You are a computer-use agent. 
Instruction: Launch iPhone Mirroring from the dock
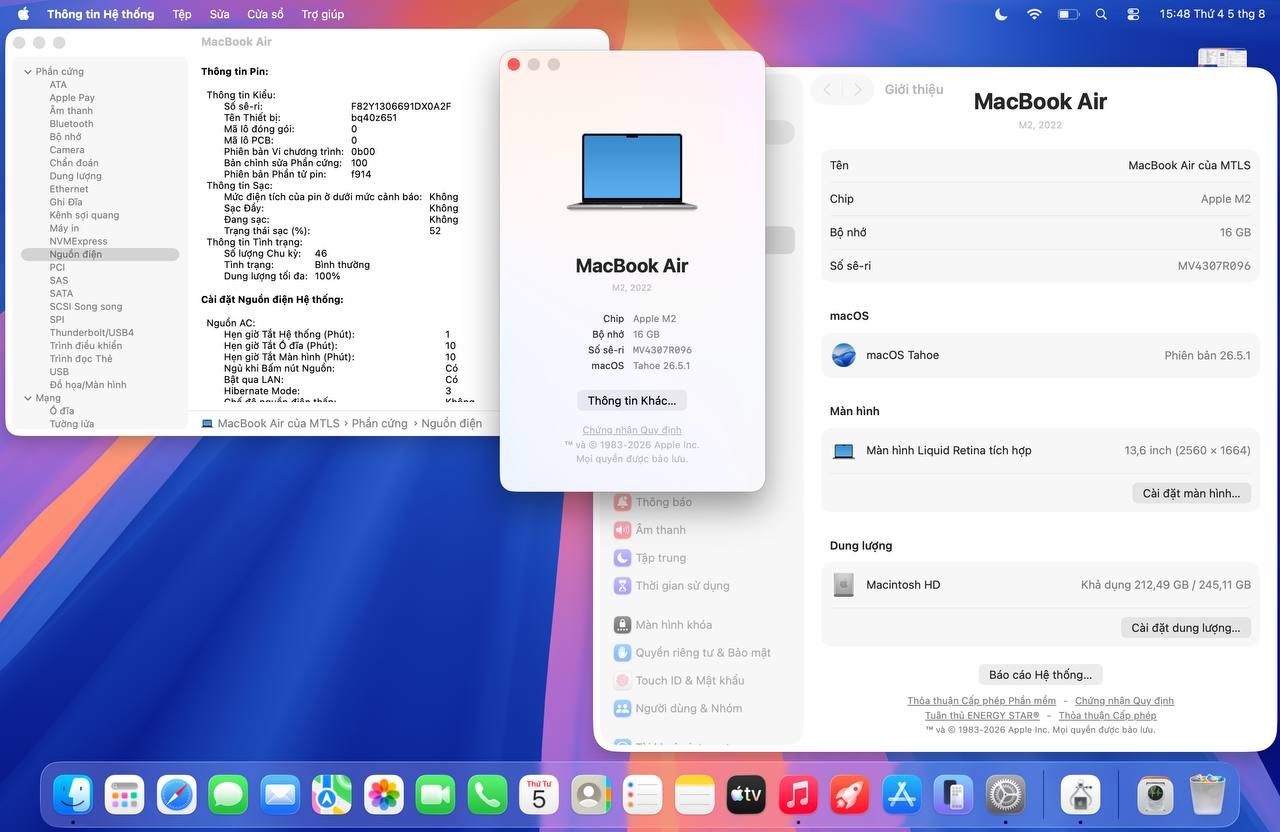[x=953, y=795]
